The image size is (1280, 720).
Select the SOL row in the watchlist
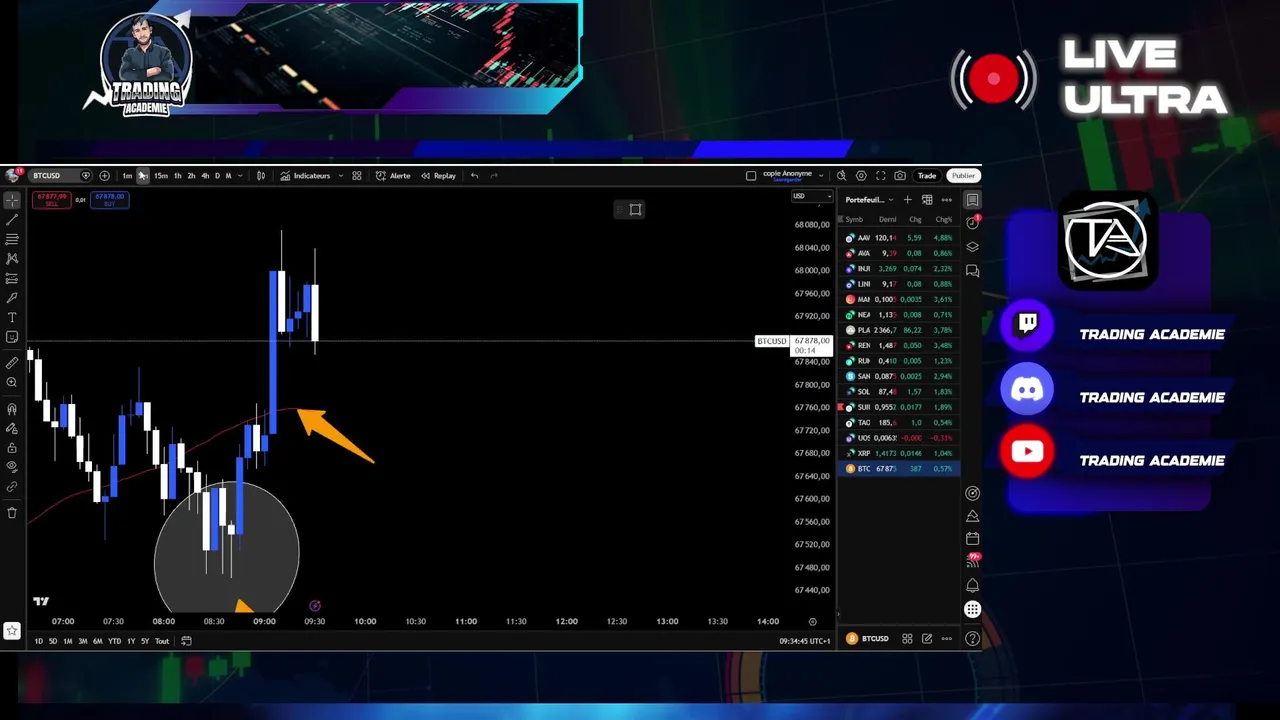(x=900, y=392)
